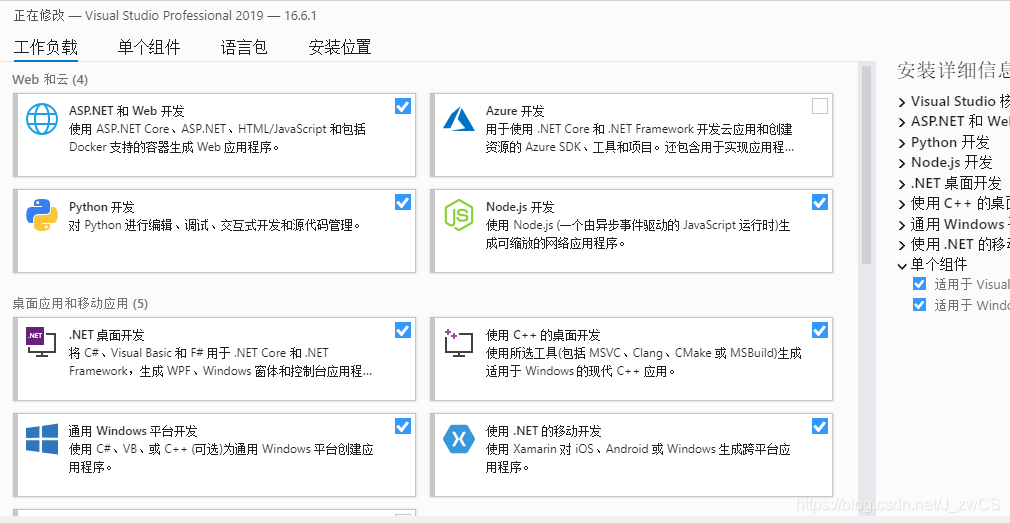Open the 语言包 tab
Image resolution: width=1010 pixels, height=523 pixels.
(x=243, y=47)
